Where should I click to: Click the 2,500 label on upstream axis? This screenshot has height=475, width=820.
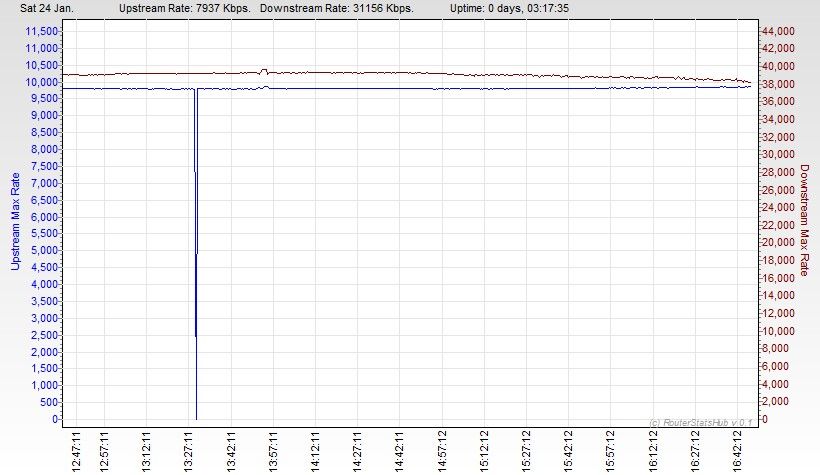(44, 335)
